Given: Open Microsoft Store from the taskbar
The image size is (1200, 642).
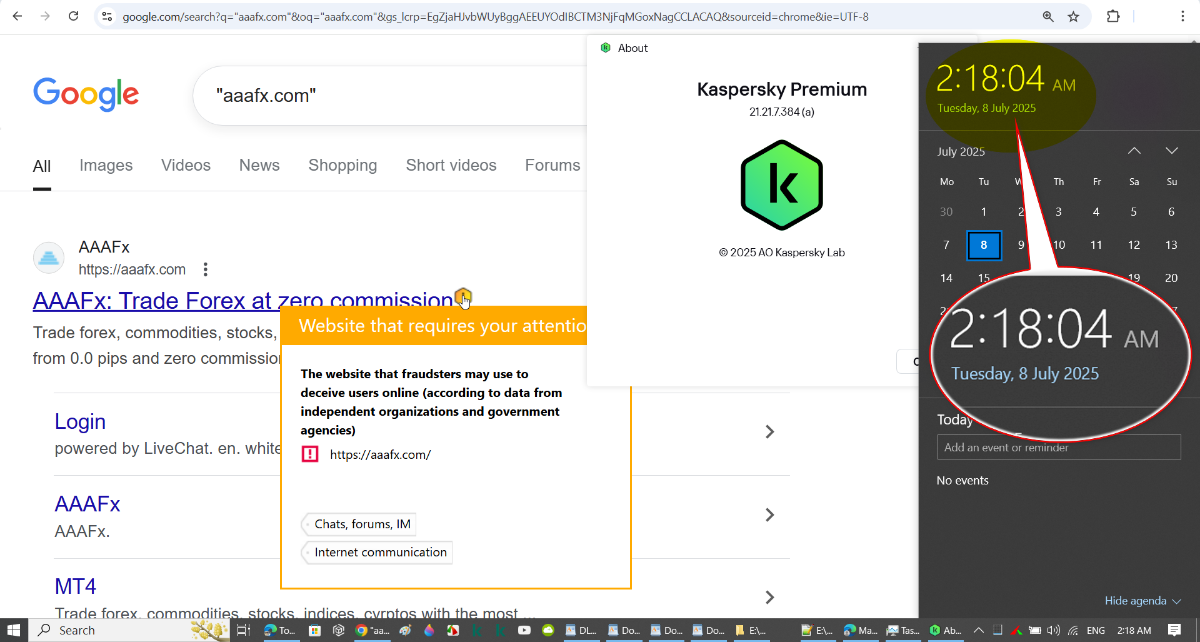Looking at the screenshot, I should click(x=314, y=631).
